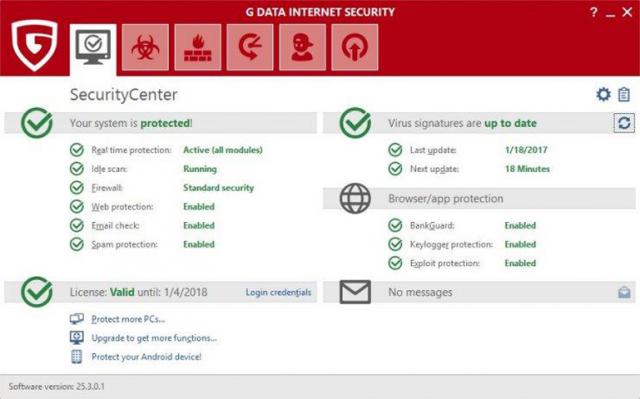Click Keylogger protection label
The image size is (640, 399).
tap(451, 244)
